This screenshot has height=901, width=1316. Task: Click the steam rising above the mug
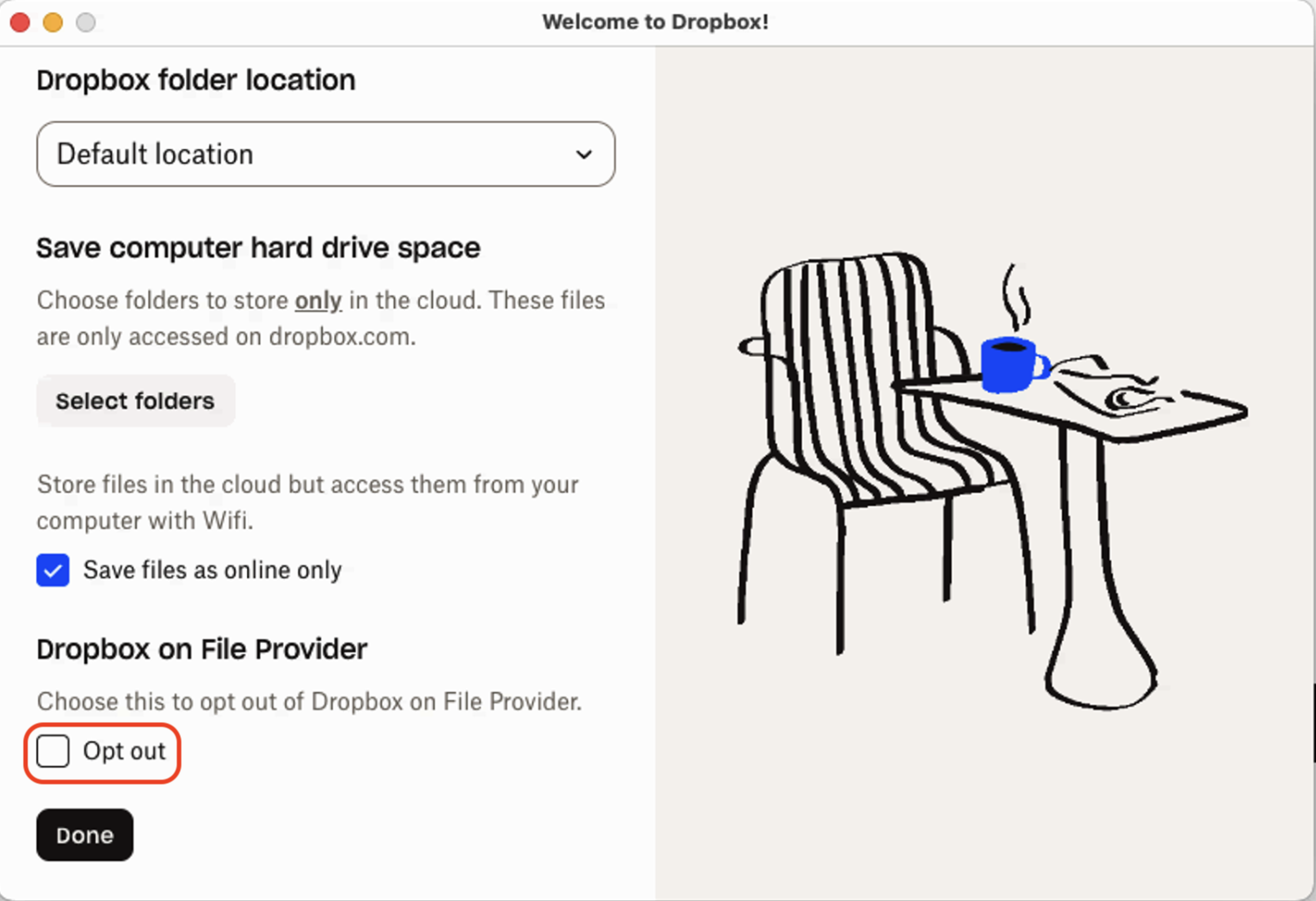coord(1016,296)
